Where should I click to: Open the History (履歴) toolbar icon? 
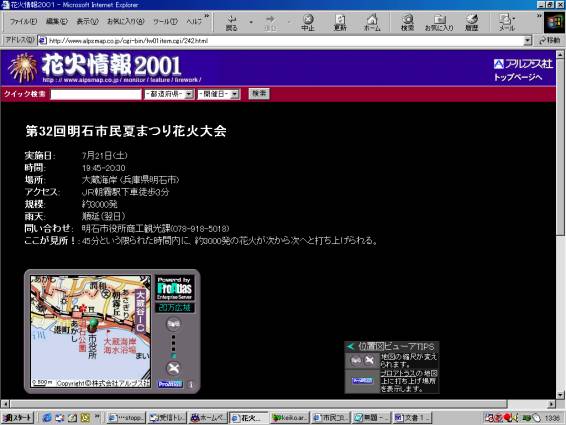[x=471, y=23]
